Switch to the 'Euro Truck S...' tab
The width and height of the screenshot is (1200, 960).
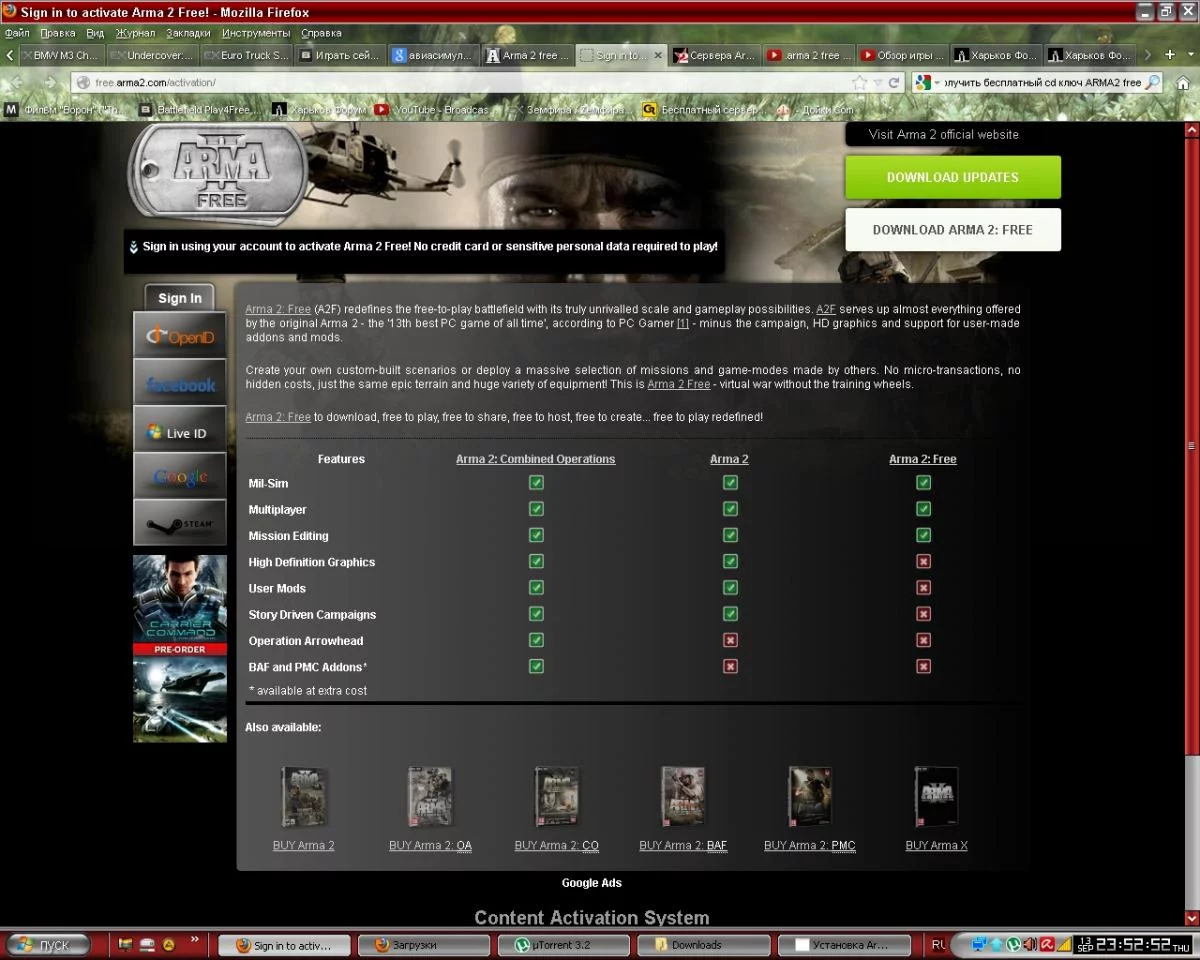(245, 56)
